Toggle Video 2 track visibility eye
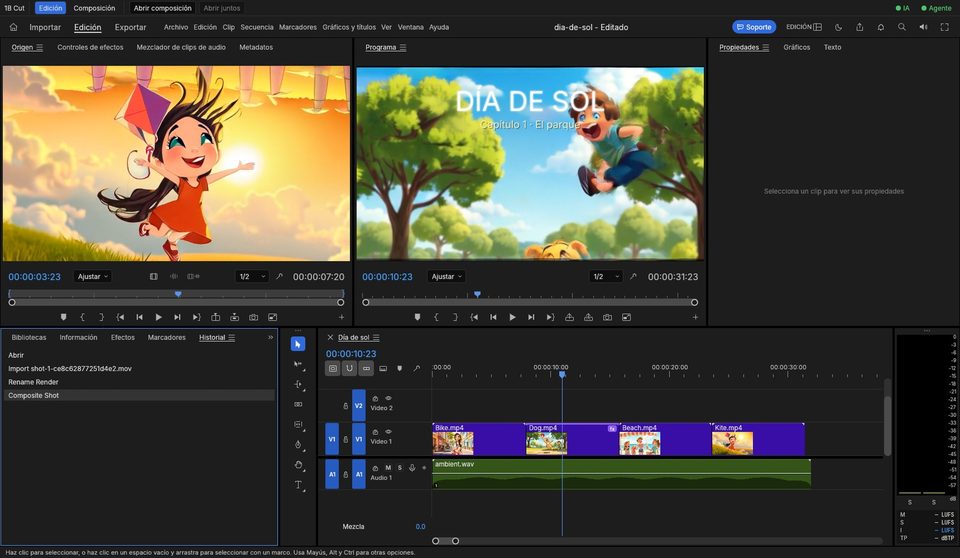The image size is (960, 558). 388,398
